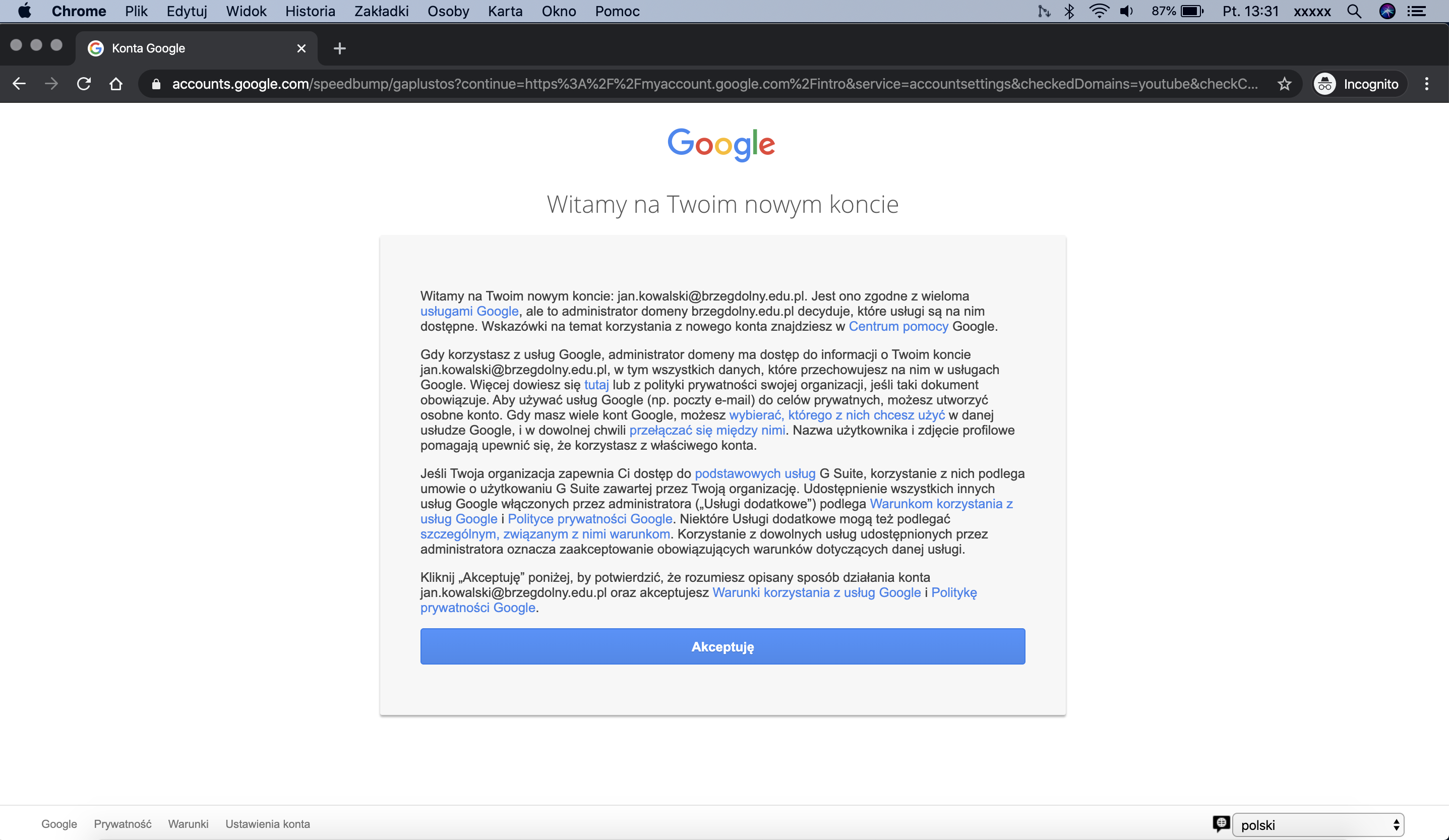
Task: Click the Akceptuję button
Action: click(722, 646)
